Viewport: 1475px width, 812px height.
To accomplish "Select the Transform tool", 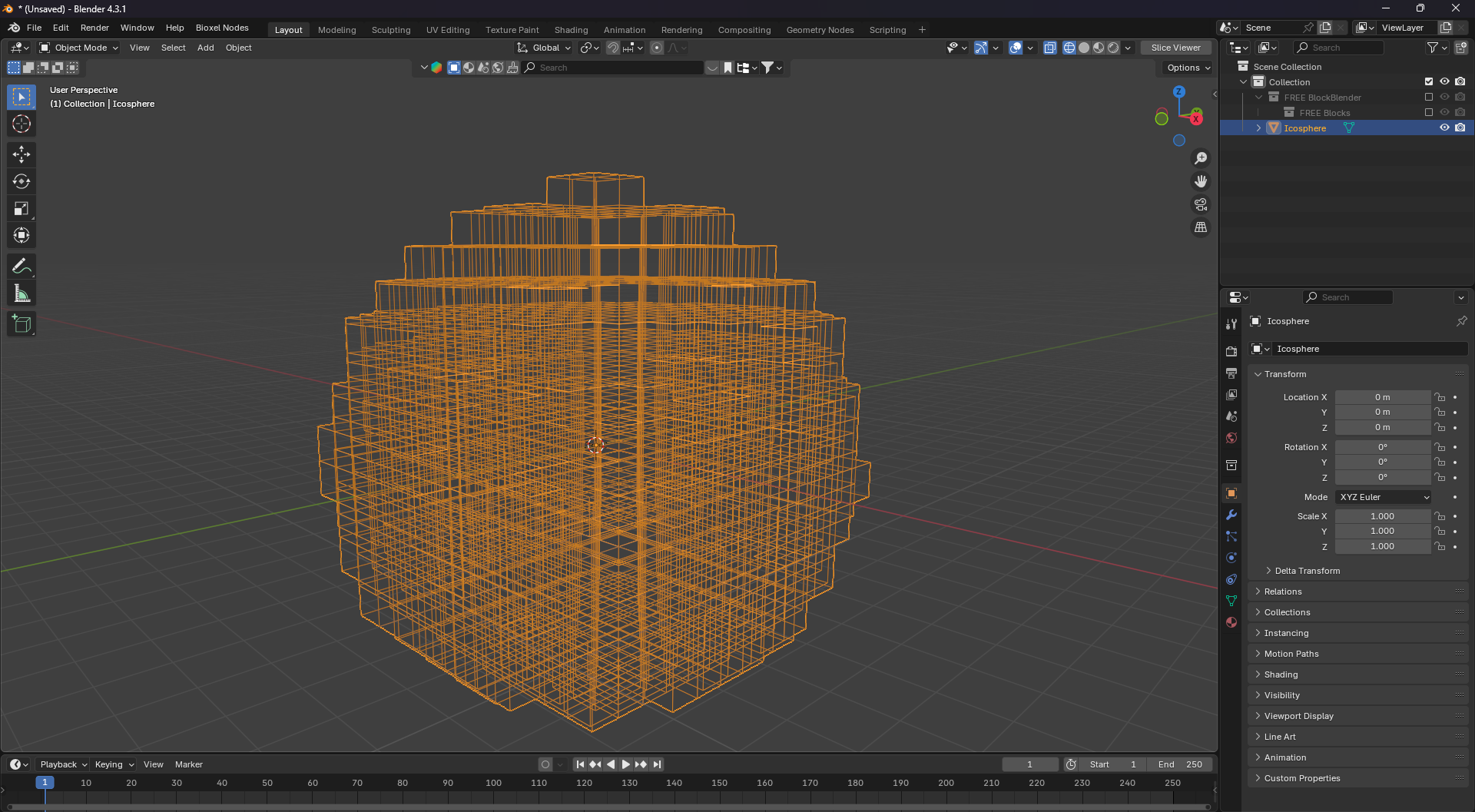I will tap(22, 235).
